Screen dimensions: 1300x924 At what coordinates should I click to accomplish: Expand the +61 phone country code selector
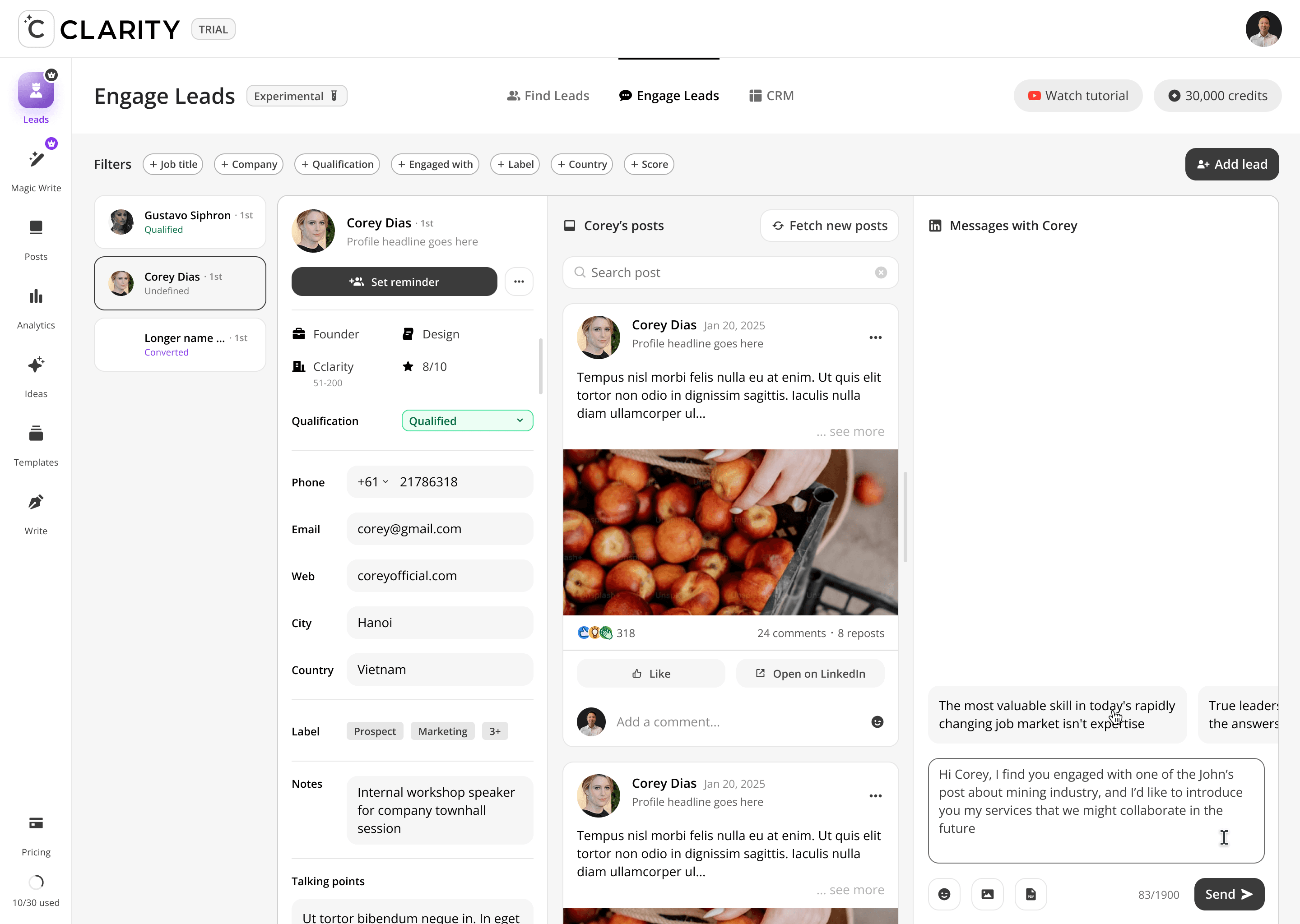373,482
